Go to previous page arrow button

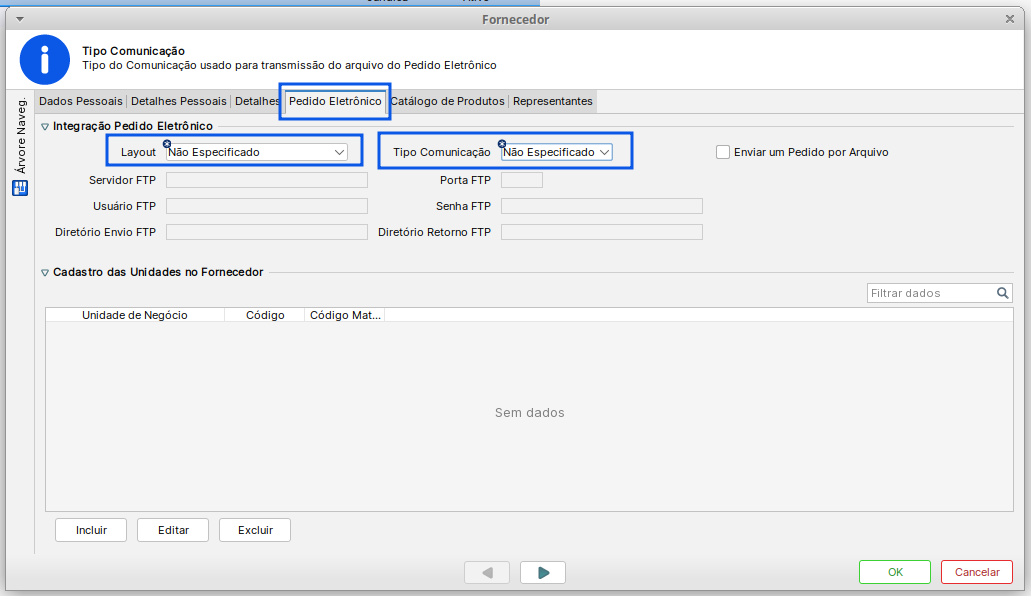pos(487,572)
